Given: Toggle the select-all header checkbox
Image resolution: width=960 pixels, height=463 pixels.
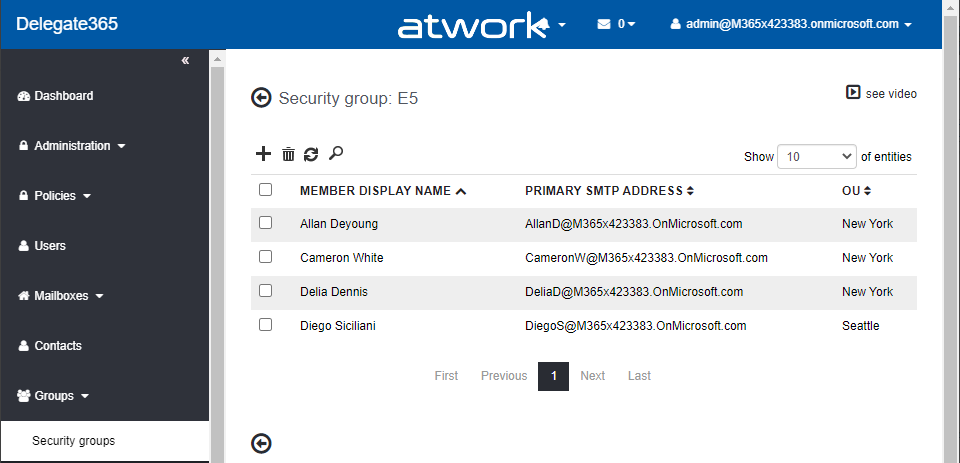Looking at the screenshot, I should click(x=266, y=190).
